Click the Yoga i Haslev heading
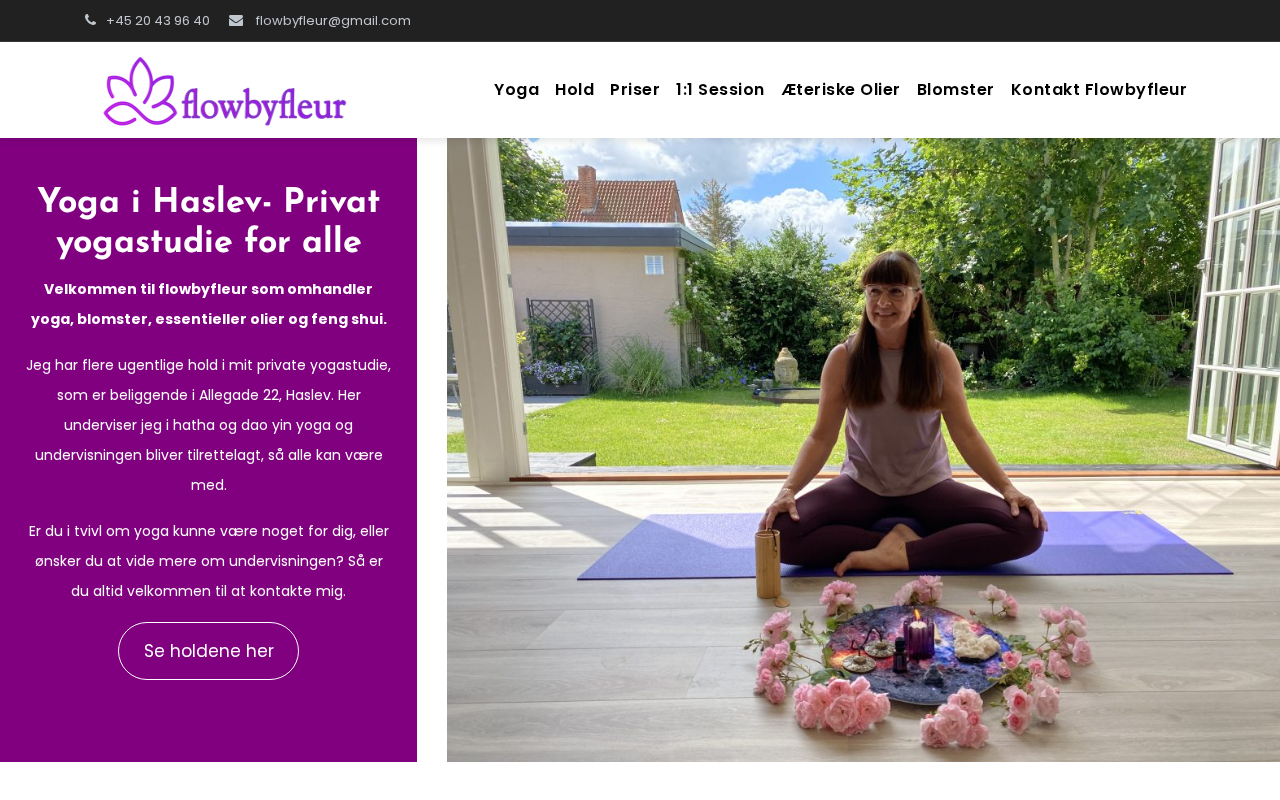Screen dimensions: 1280x800 point(208,222)
